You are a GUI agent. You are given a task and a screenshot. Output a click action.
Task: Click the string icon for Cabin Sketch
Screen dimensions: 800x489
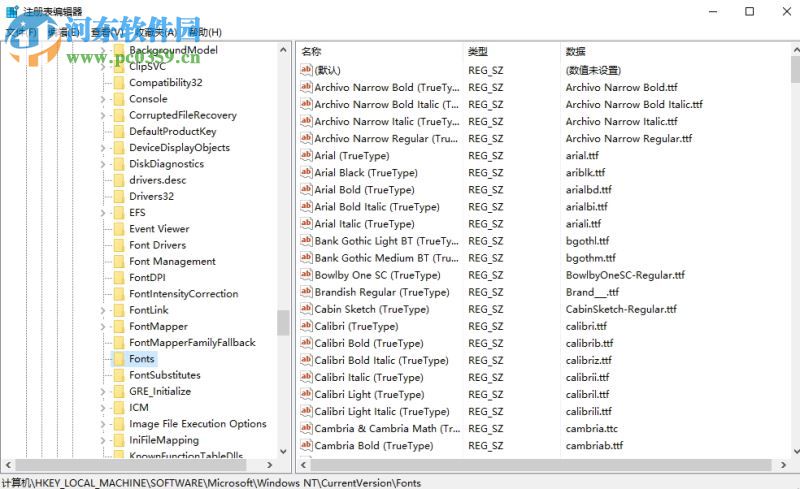click(x=306, y=309)
